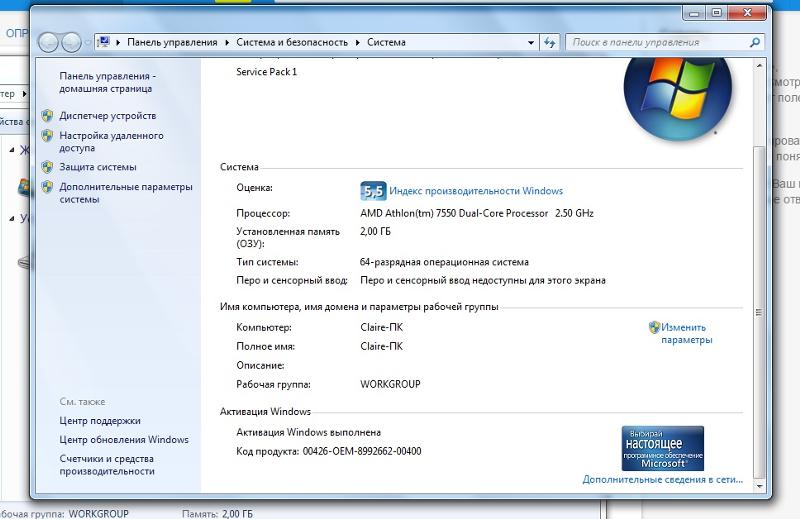Select Панель управления breadcrumb
800x519 pixels.
click(172, 42)
